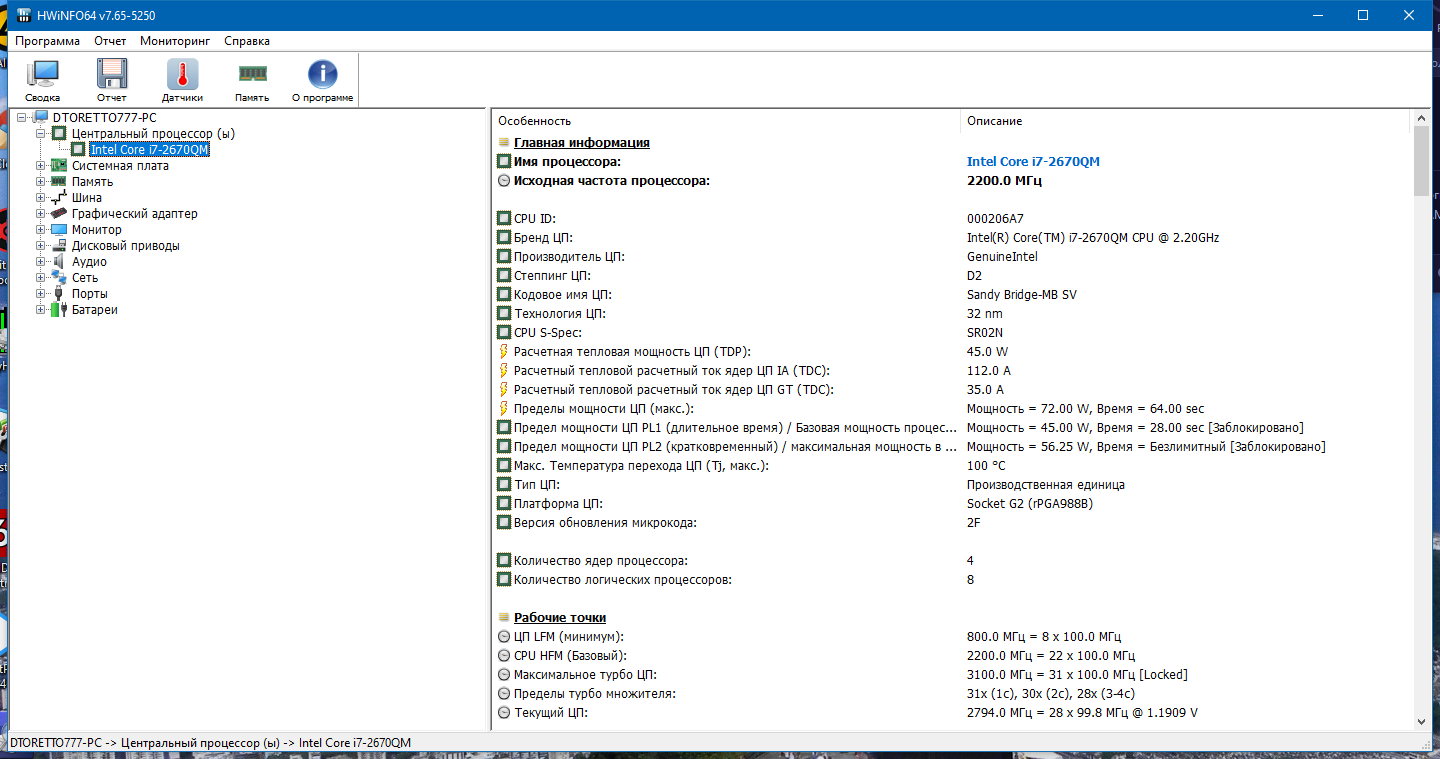Expand the Шина tree branch
Image resolution: width=1440 pixels, height=759 pixels.
(41, 198)
